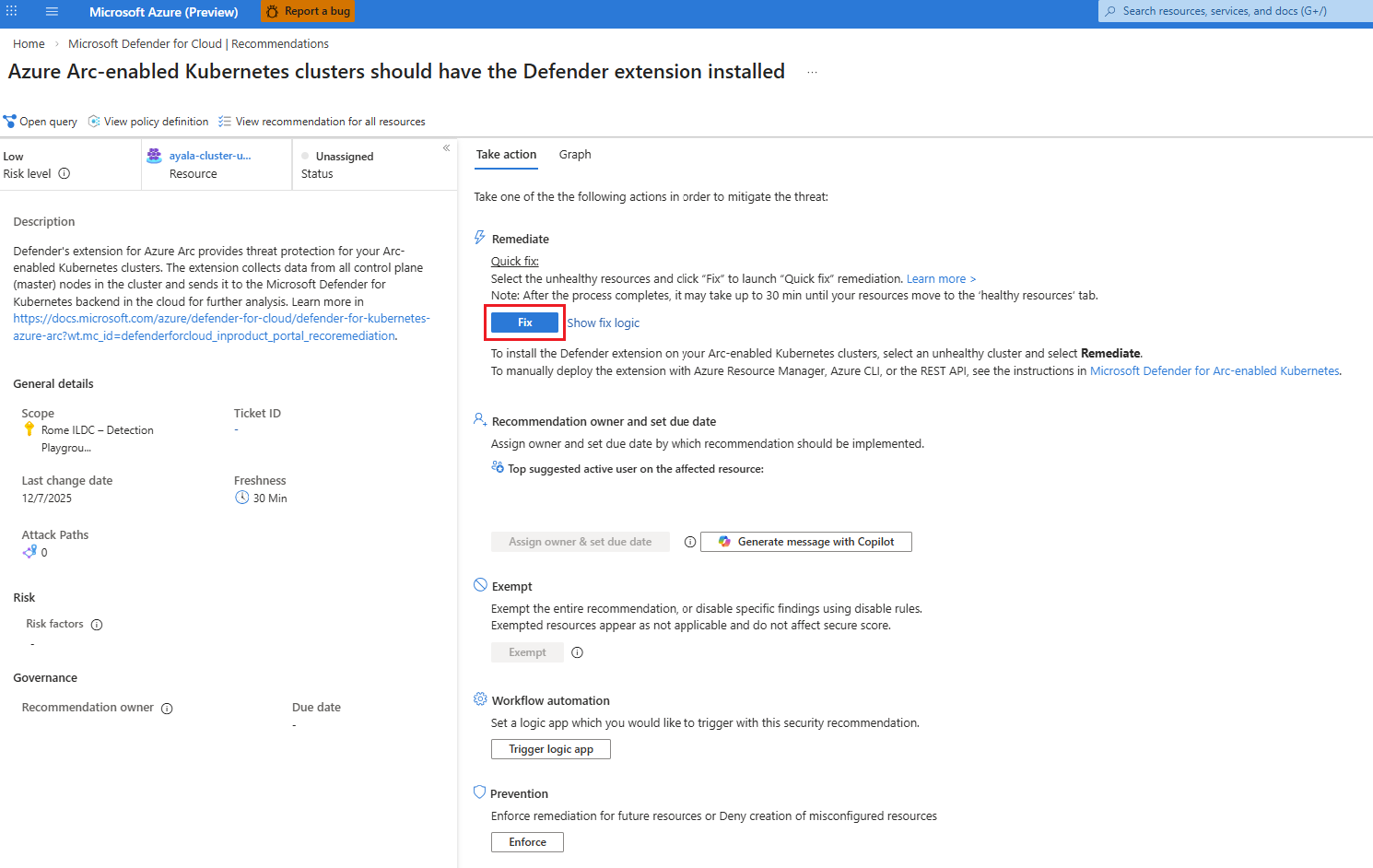Focus the Search resources, services, and docs box
Image resolution: width=1373 pixels, height=868 pixels.
tap(1236, 11)
